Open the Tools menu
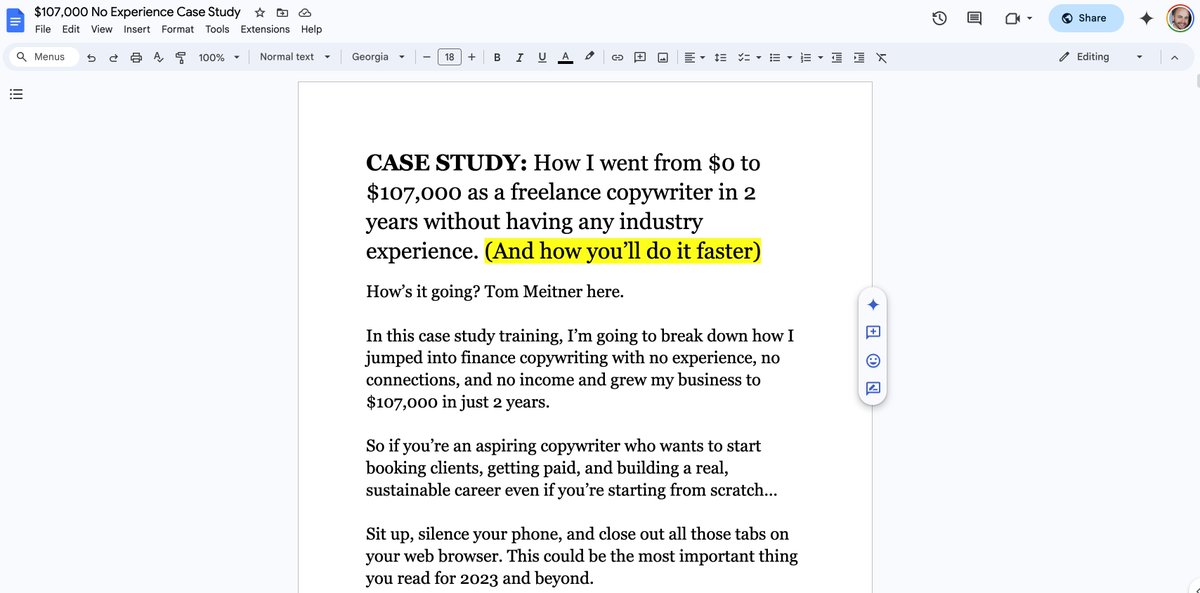Viewport: 1200px width, 593px height. point(217,29)
